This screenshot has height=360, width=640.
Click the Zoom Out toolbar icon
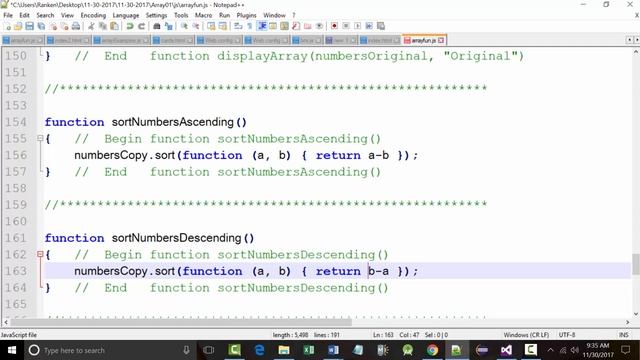point(196,26)
